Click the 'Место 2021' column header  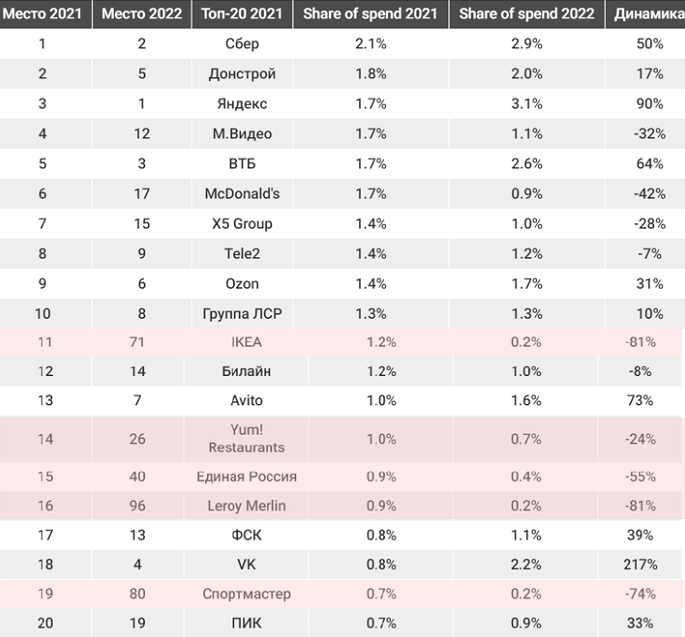(42, 14)
